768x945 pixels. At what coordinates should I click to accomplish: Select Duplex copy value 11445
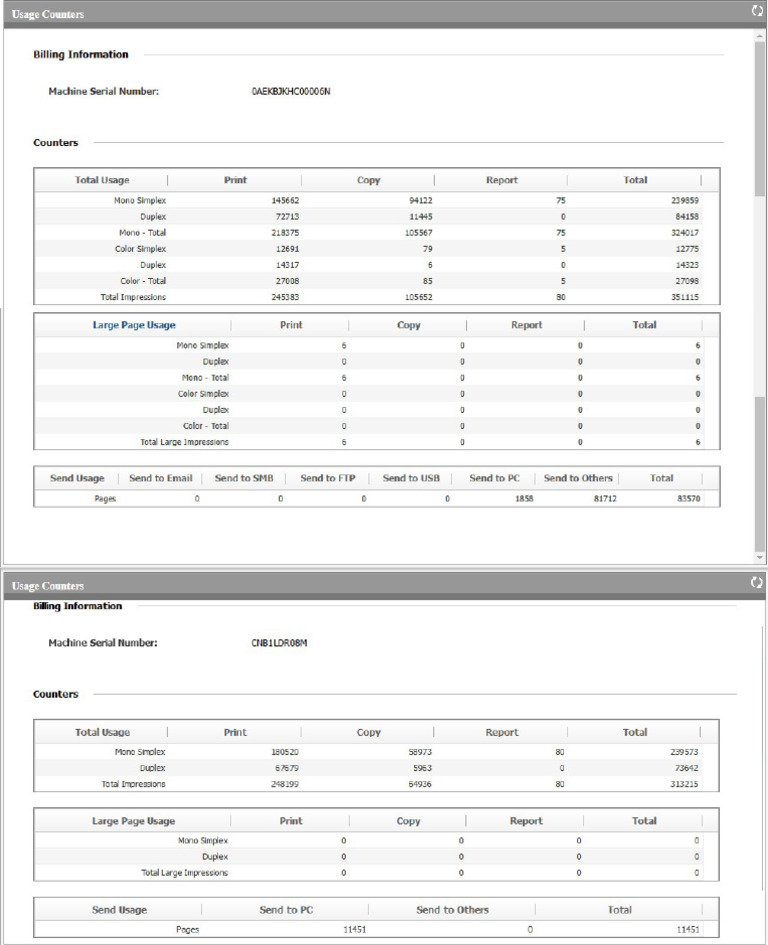coord(421,216)
